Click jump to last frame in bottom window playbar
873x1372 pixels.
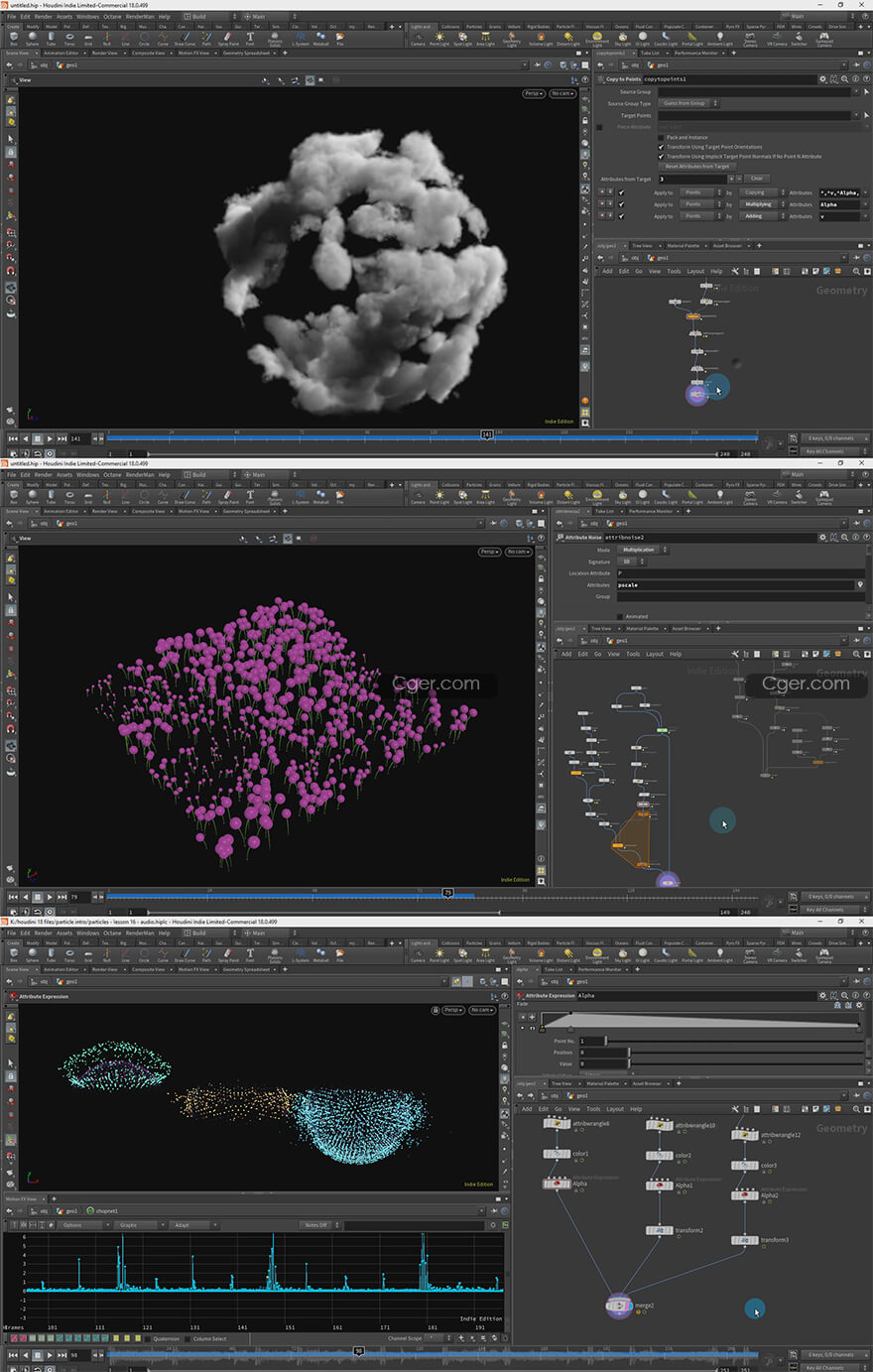pos(62,1355)
